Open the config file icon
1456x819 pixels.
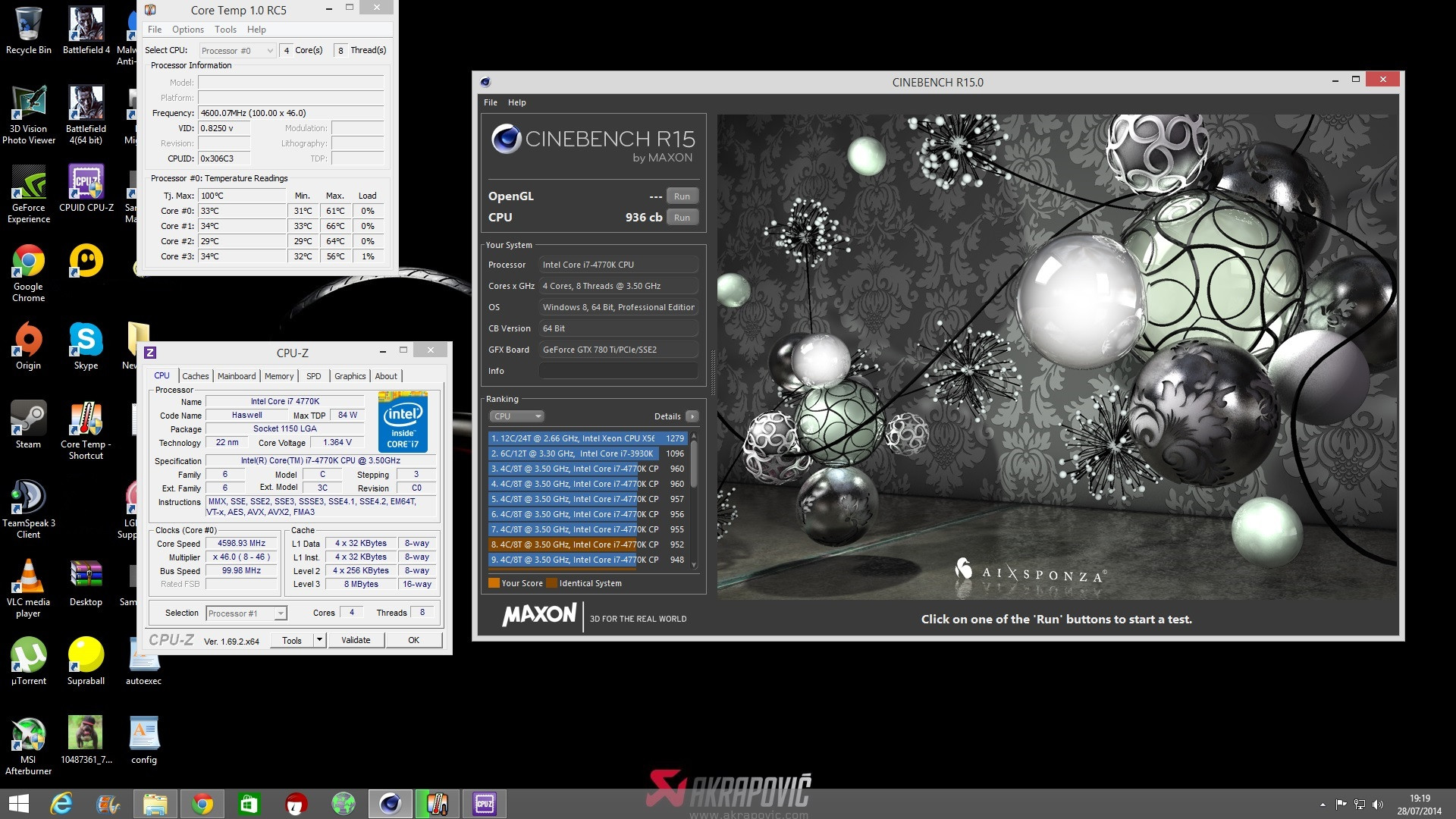tap(143, 739)
